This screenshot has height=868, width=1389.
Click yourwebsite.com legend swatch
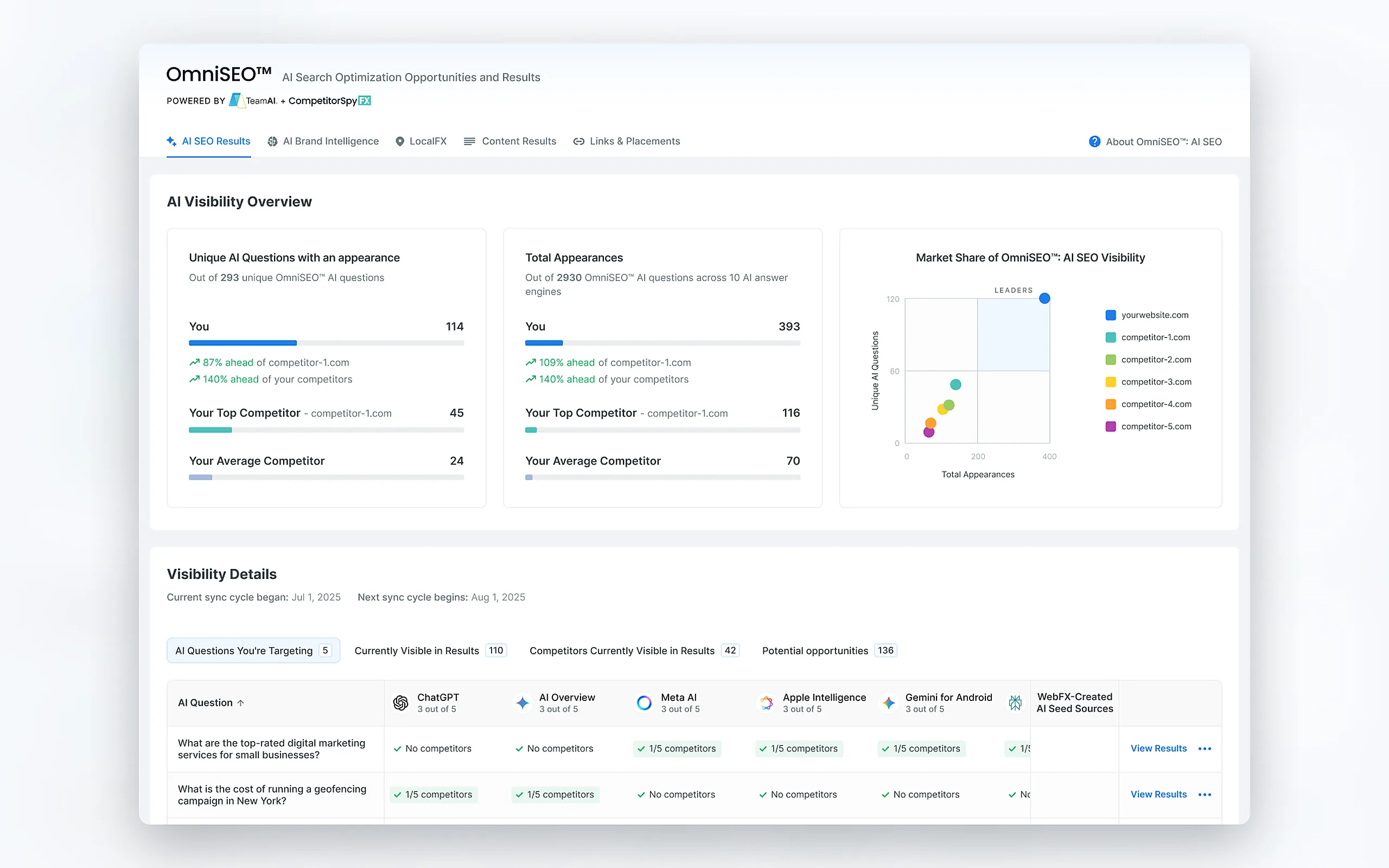coord(1111,315)
